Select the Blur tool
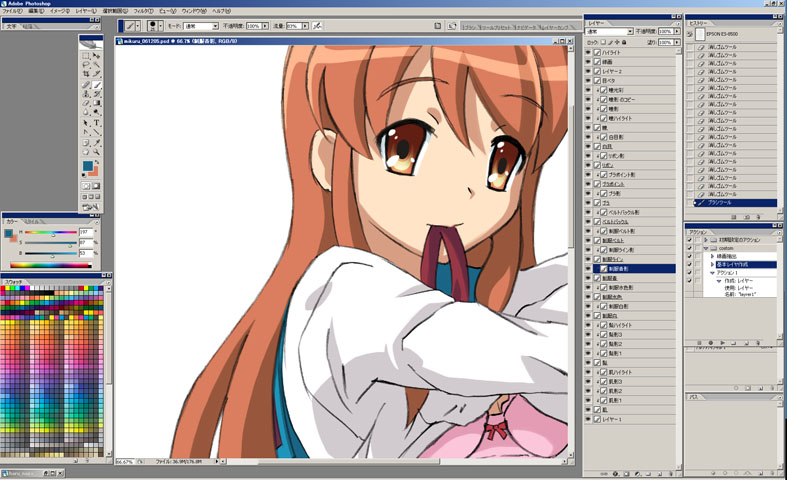787x480 pixels. (x=86, y=112)
